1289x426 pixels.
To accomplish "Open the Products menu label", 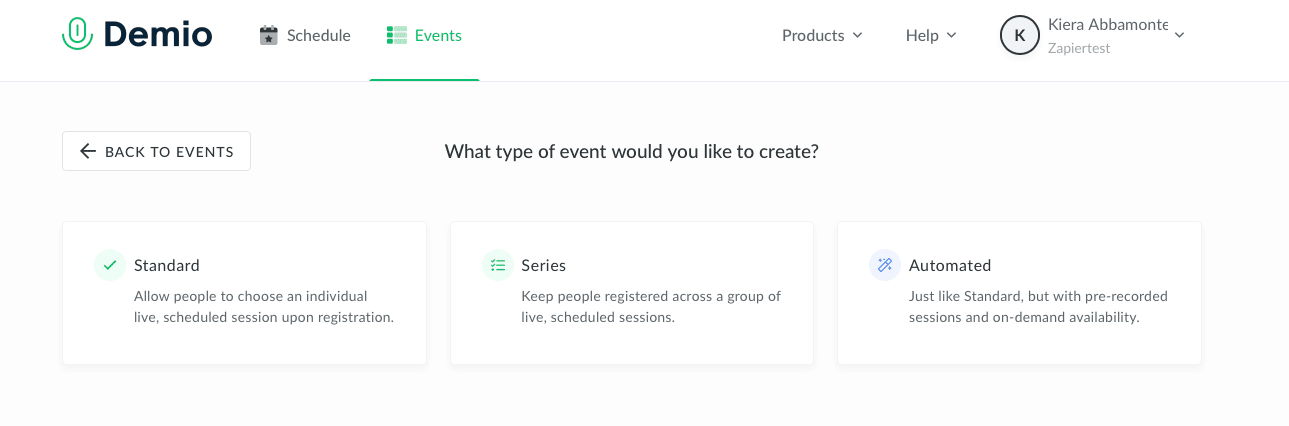I will [813, 36].
